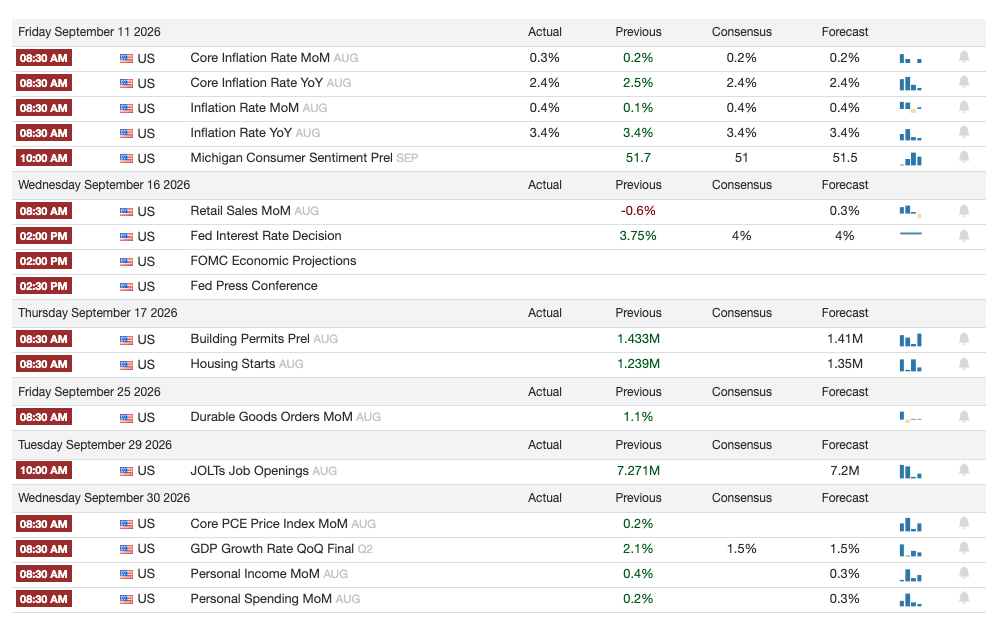Click previous value -0.6% for Retail Sales
Image resolution: width=1004 pixels, height=622 pixels.
click(x=638, y=211)
